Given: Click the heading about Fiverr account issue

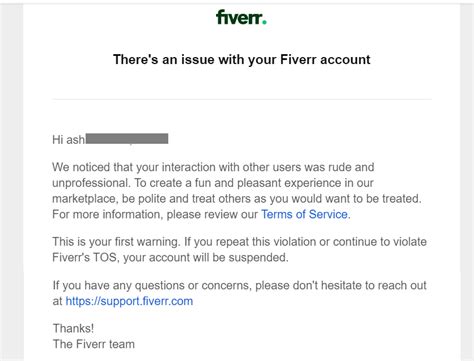Looking at the screenshot, I should pyautogui.click(x=242, y=59).
